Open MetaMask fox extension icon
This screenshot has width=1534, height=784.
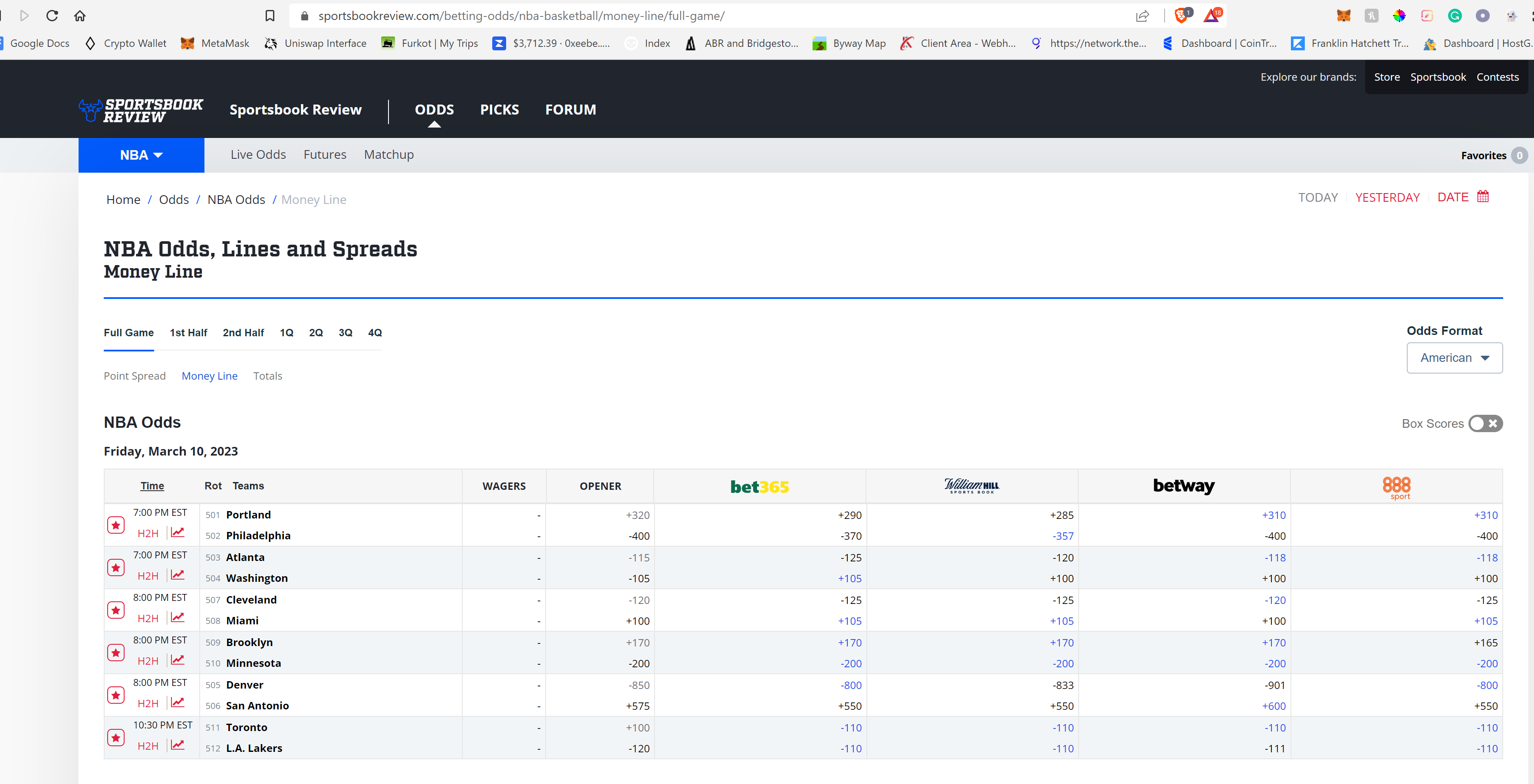[x=1343, y=16]
